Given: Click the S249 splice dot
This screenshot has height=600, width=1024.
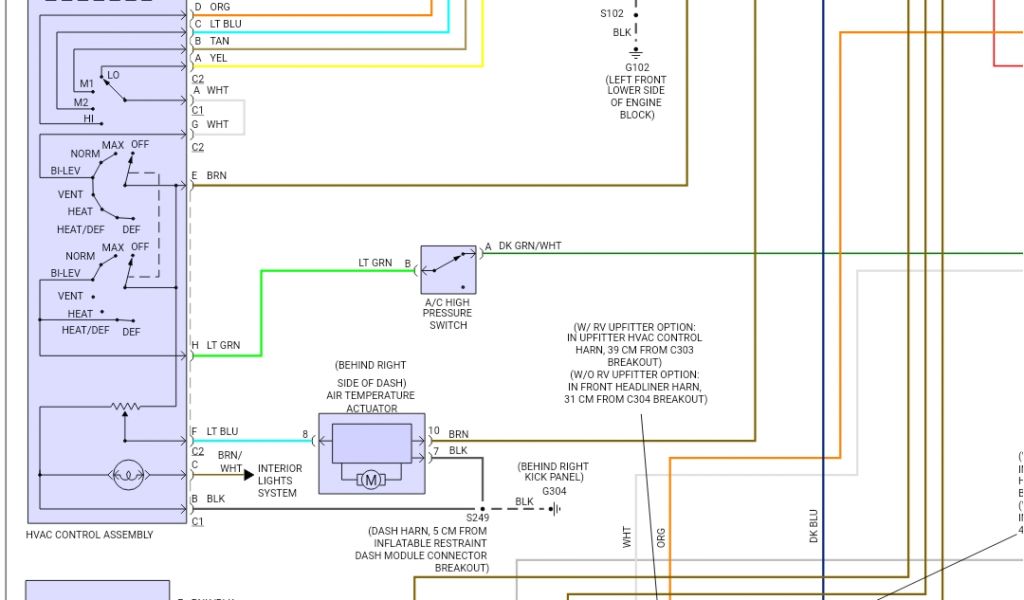Looking at the screenshot, I should (482, 508).
